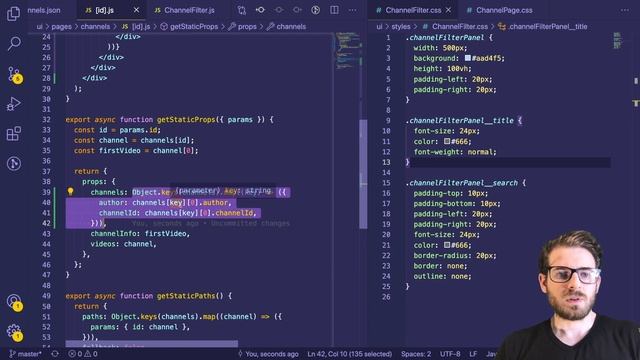Viewport: 640px width, 360px height.
Task: Click the minimap in the left editor
Action: [347, 51]
